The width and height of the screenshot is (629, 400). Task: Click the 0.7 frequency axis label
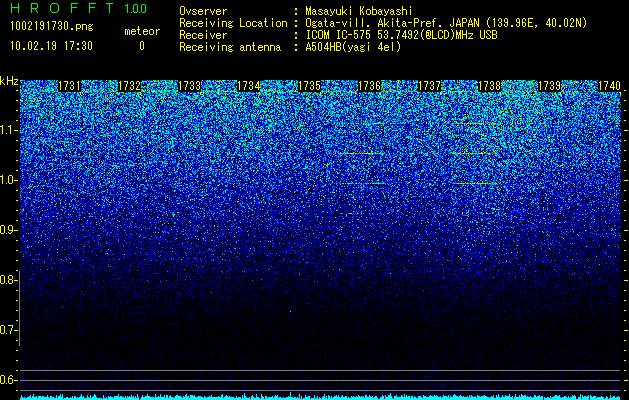coord(8,330)
